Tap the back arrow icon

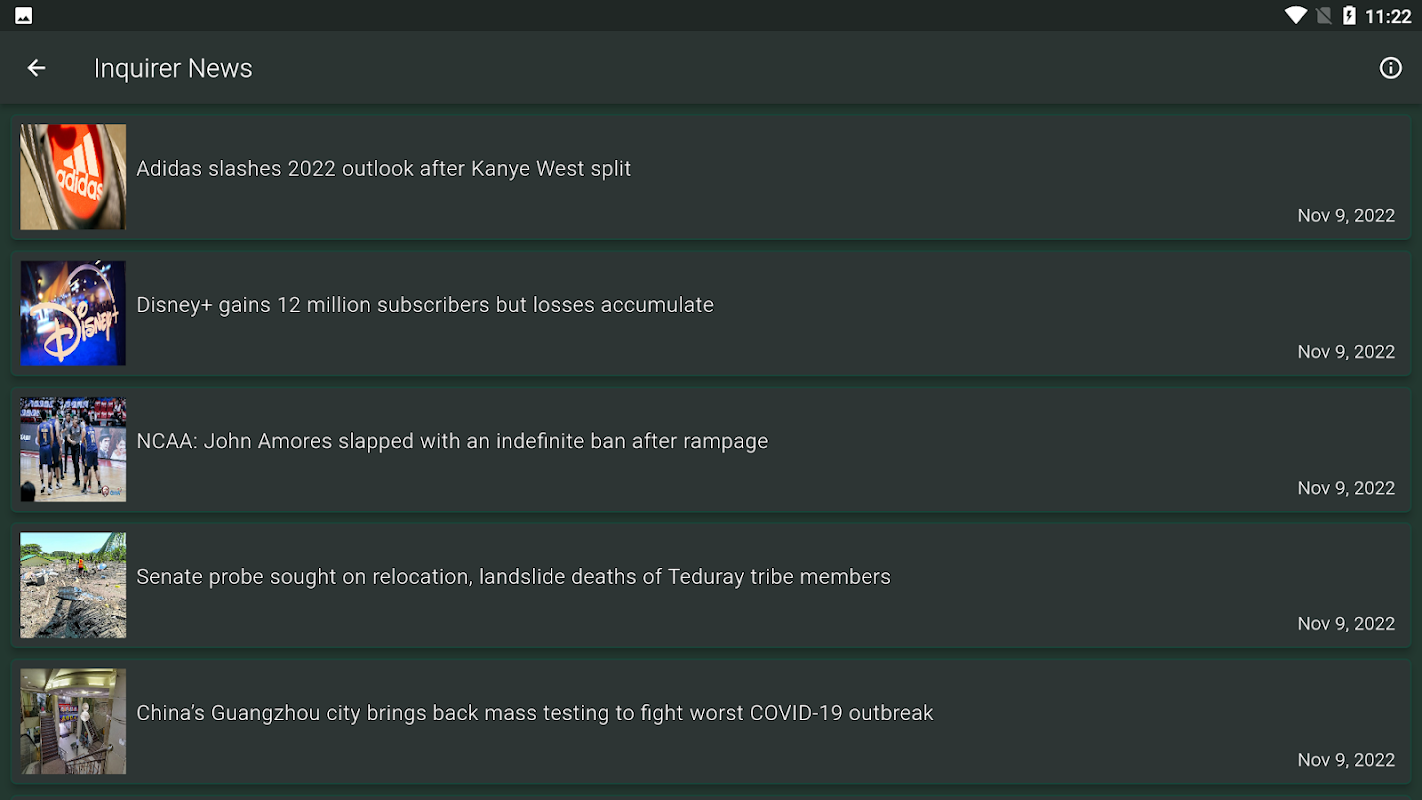pos(36,68)
